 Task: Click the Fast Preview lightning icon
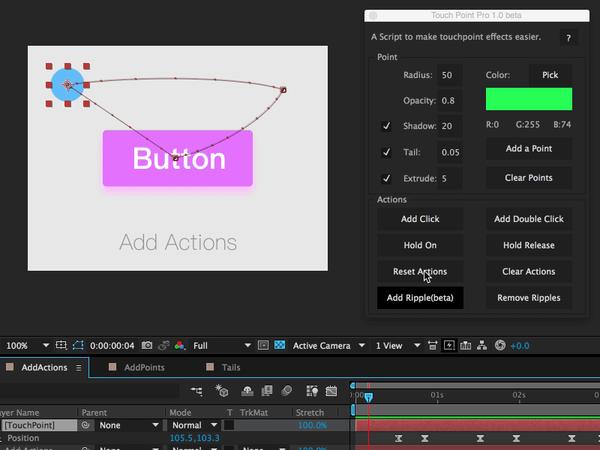point(449,346)
